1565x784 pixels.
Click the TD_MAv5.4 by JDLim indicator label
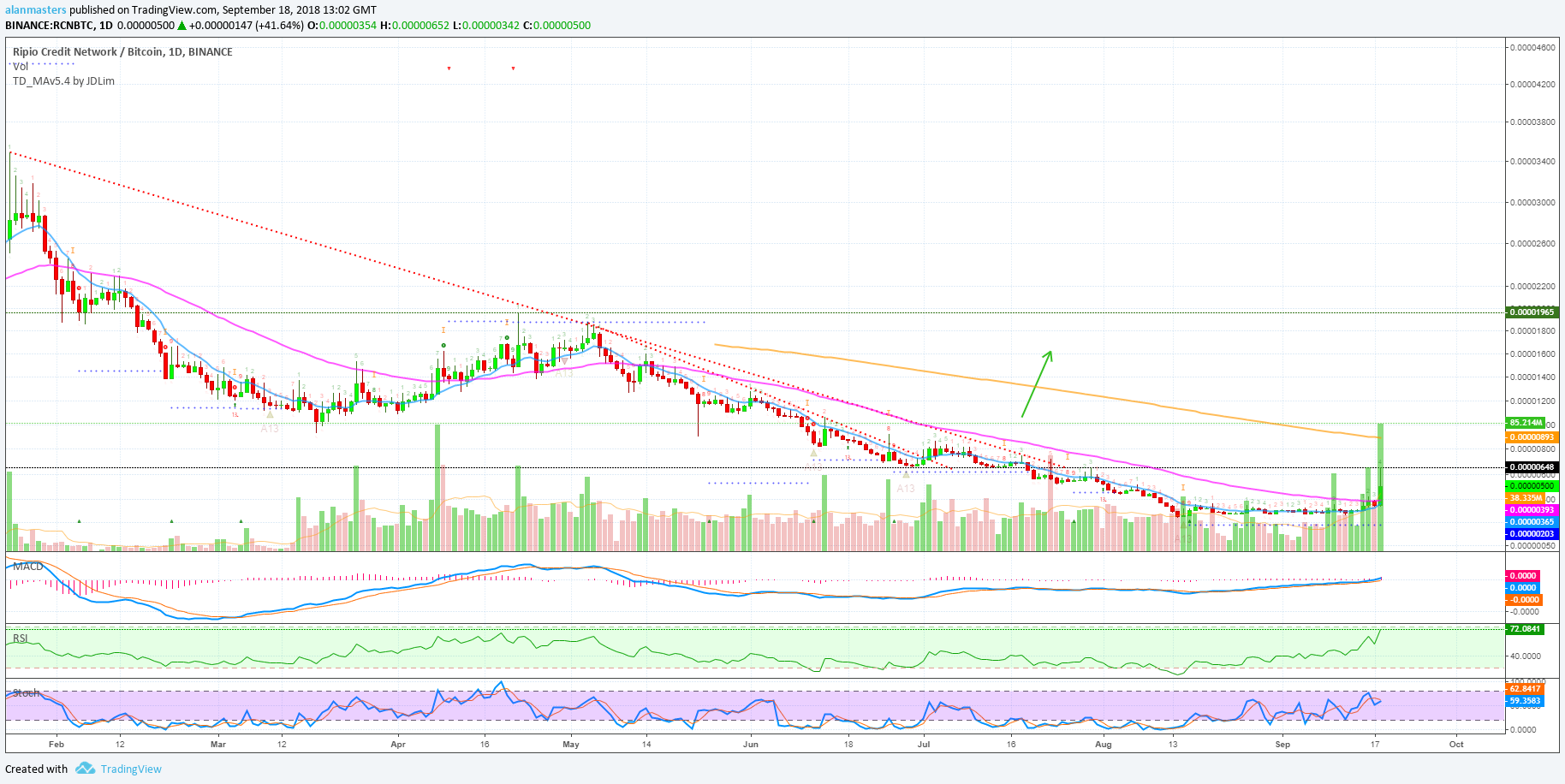tap(63, 81)
